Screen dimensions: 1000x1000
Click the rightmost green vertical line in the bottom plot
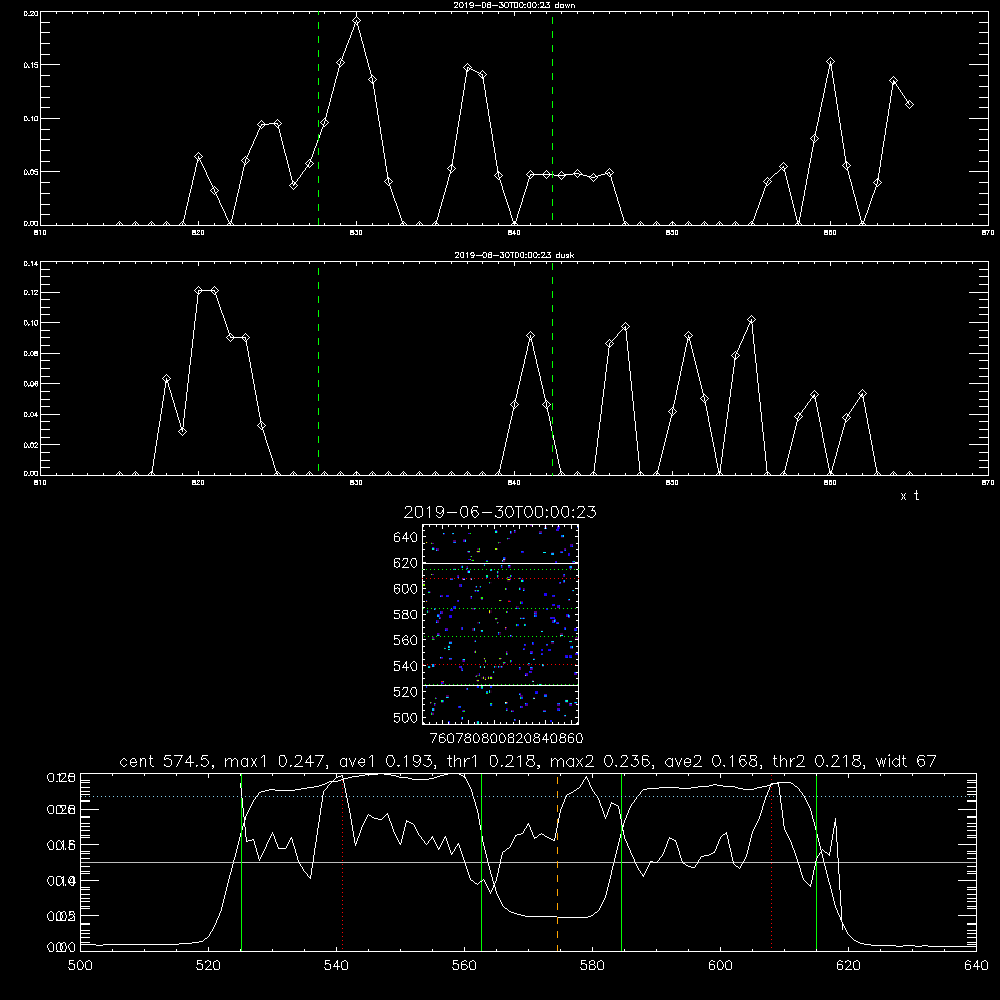816,862
